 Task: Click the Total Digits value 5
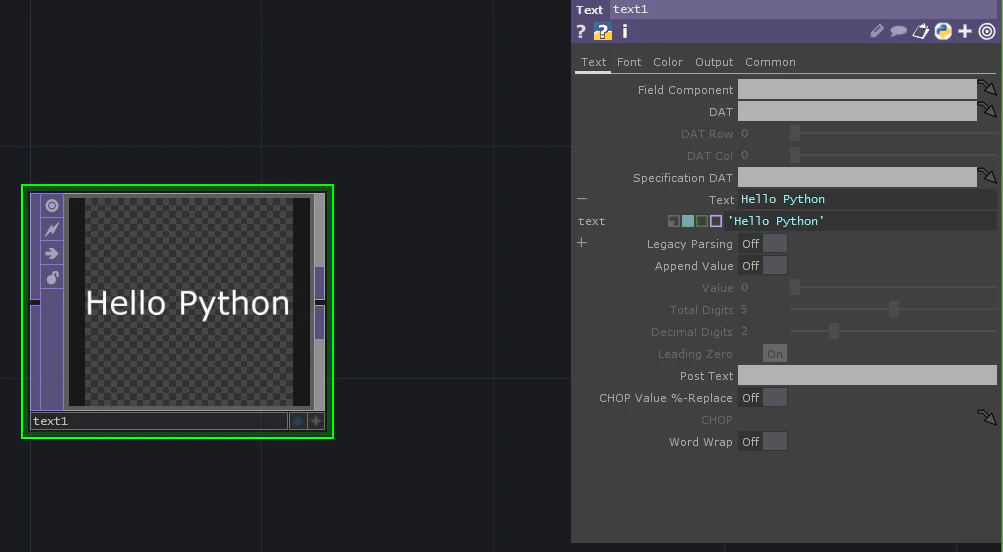click(744, 310)
